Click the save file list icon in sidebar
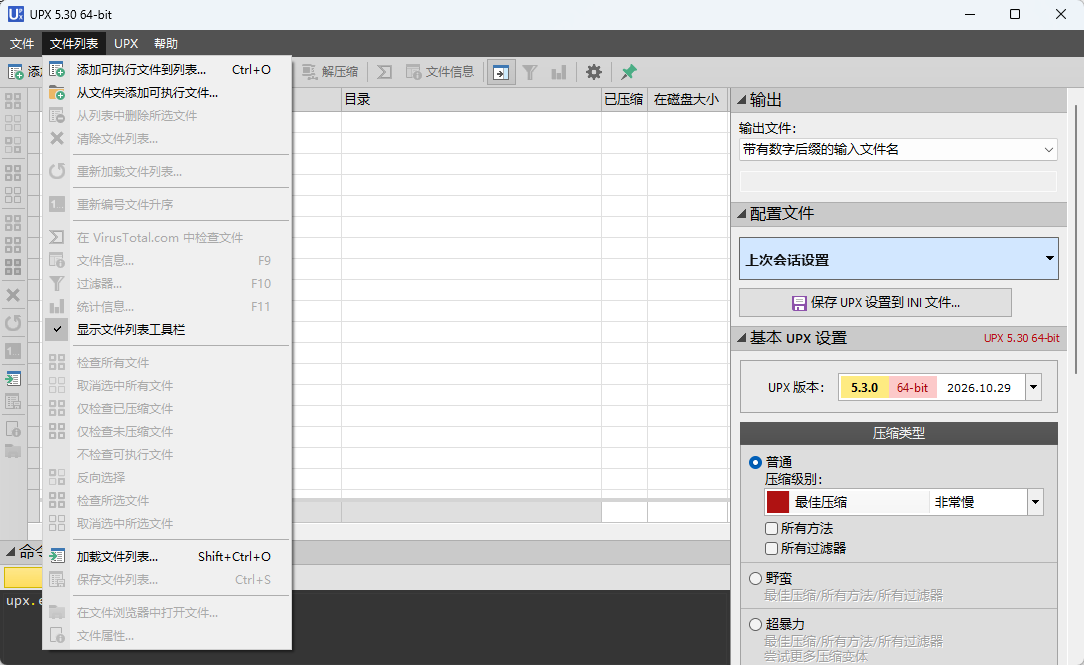This screenshot has width=1084, height=665. pos(13,402)
